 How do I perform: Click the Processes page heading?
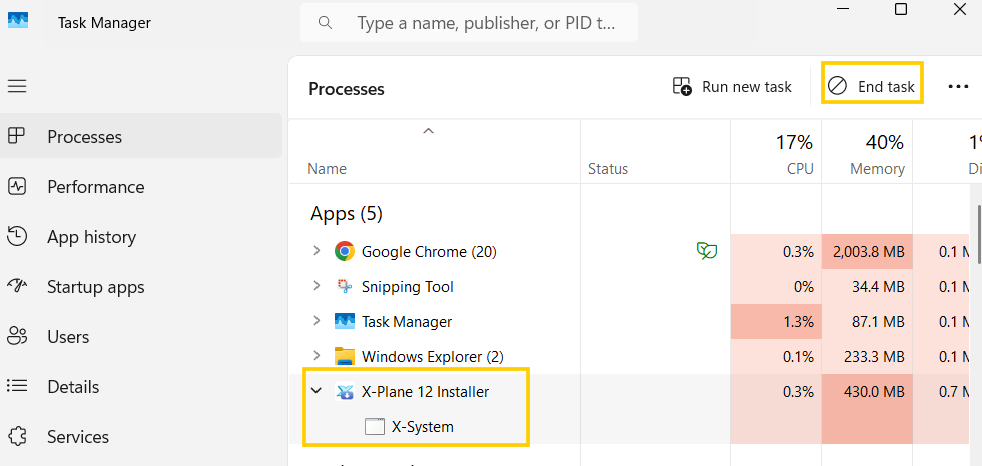[x=346, y=89]
